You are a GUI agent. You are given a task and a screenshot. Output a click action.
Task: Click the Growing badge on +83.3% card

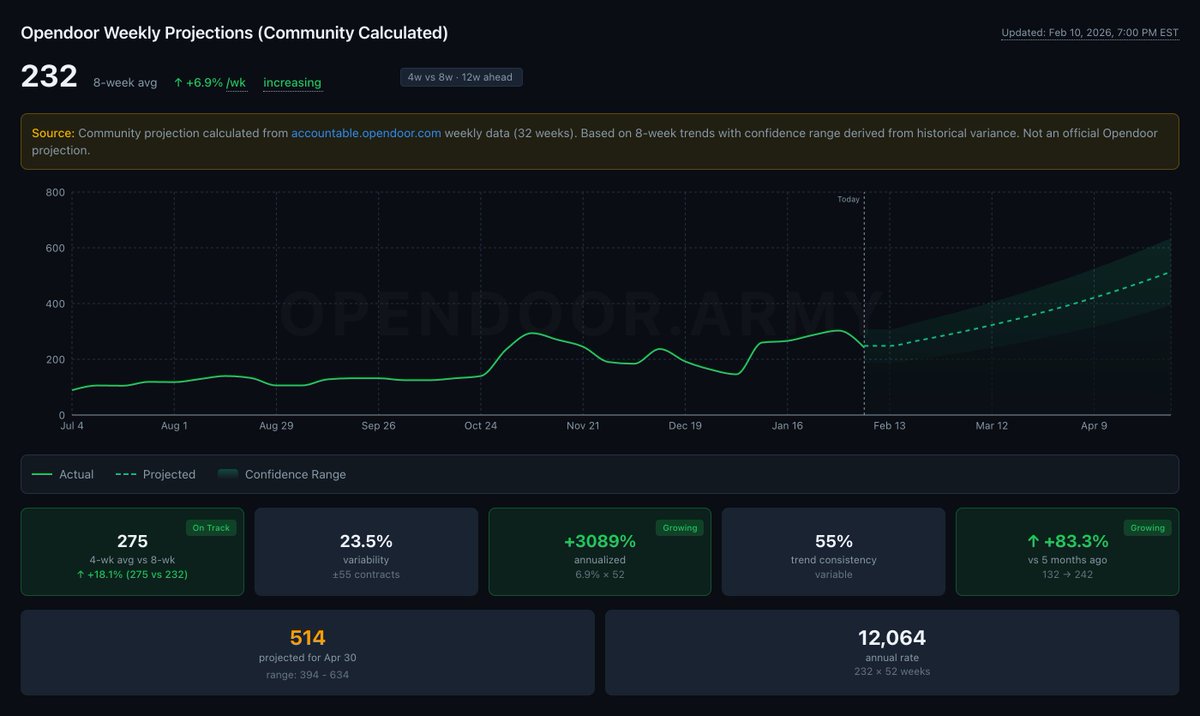point(1147,527)
